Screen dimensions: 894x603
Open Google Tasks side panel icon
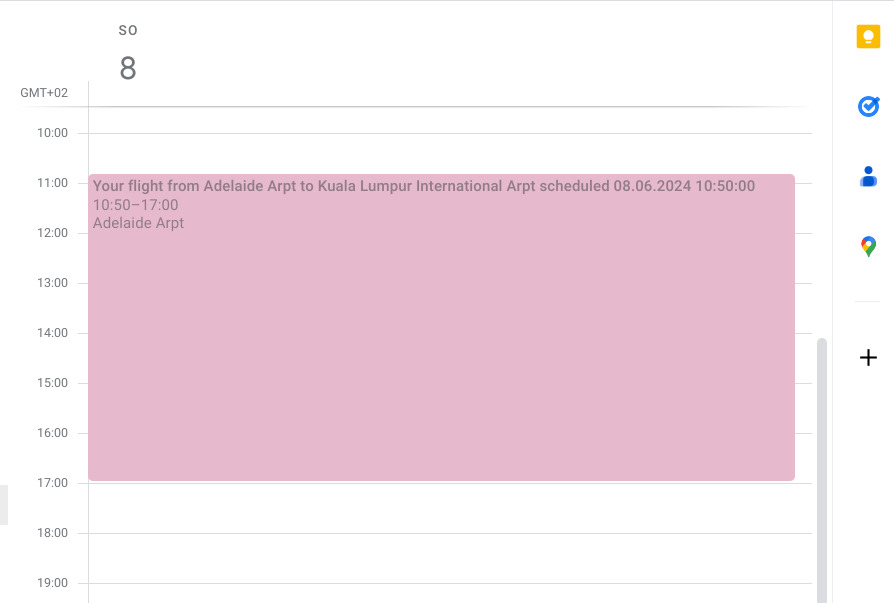tap(868, 107)
